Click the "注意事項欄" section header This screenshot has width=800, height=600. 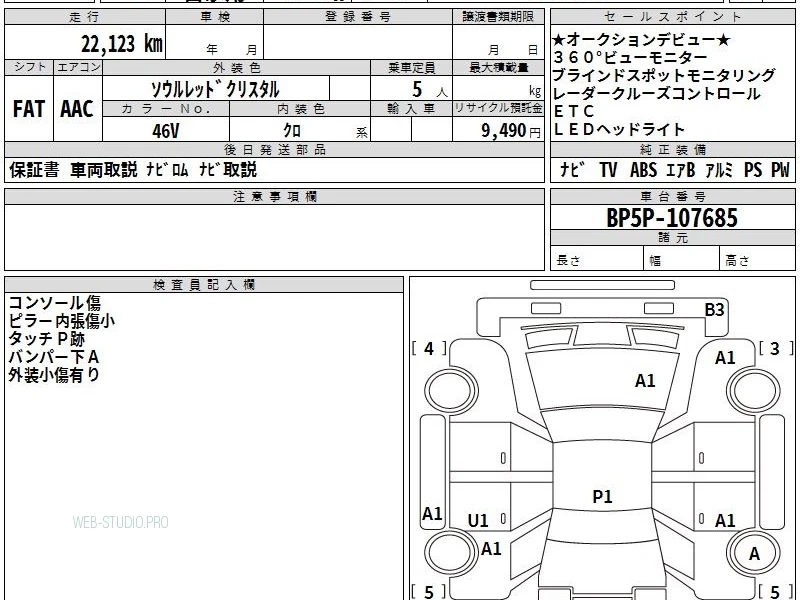coord(274,196)
